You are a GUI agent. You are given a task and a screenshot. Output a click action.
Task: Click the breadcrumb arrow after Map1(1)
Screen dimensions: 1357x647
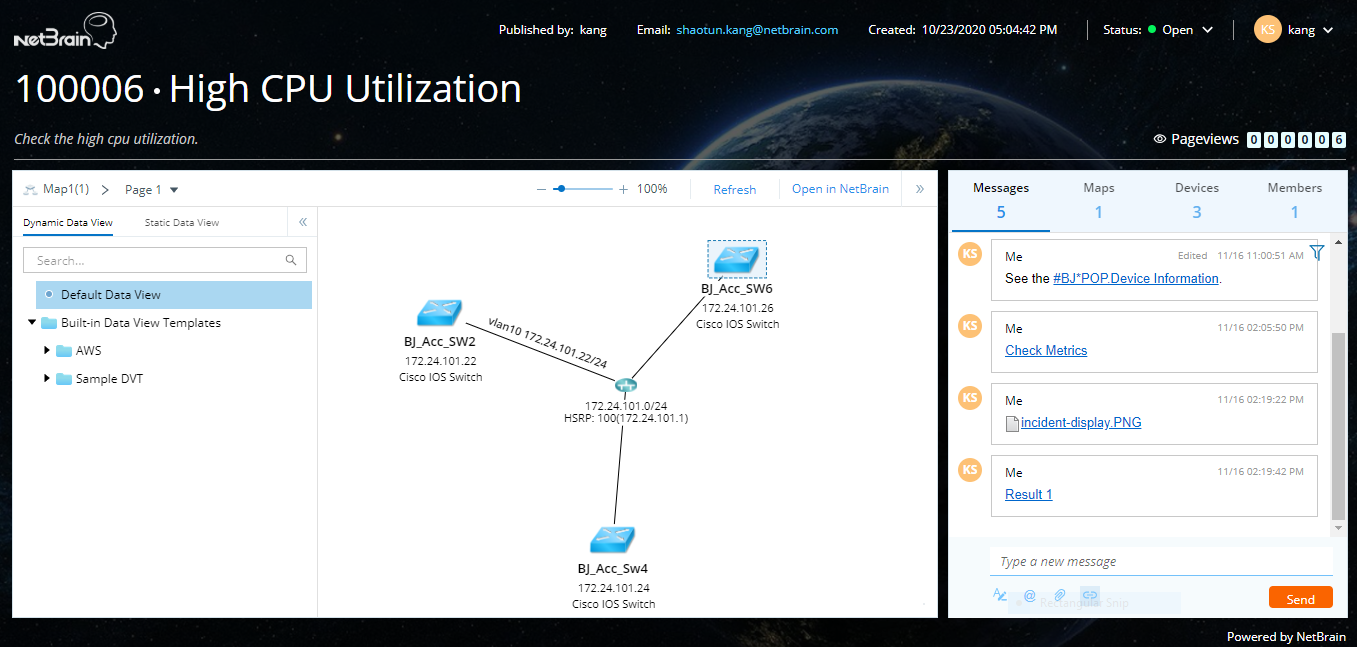coord(106,189)
